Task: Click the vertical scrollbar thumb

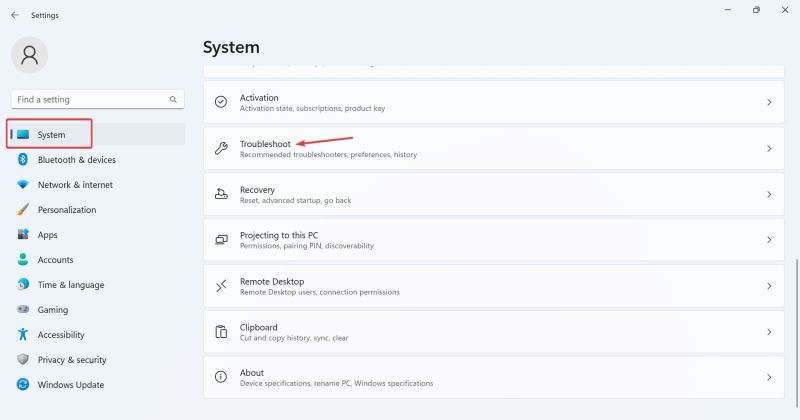Action: coord(796,325)
